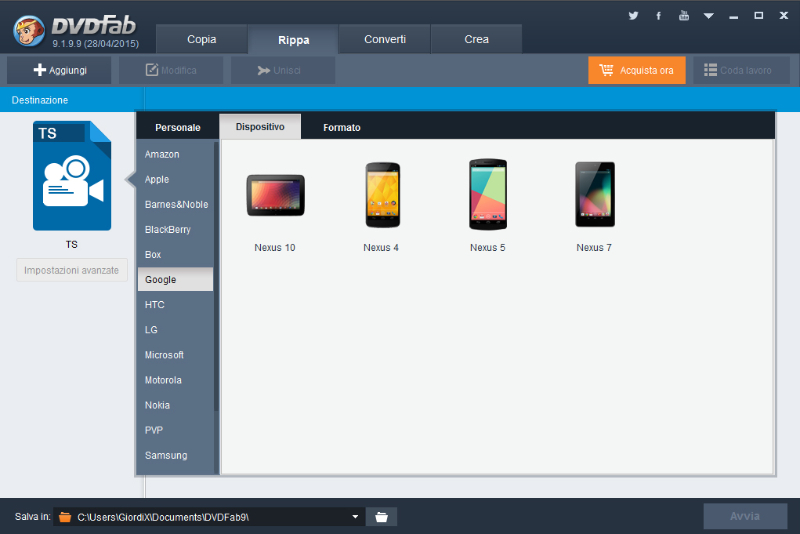Expand the title bar dropdown menu arrow
The width and height of the screenshot is (800, 534).
[x=709, y=16]
